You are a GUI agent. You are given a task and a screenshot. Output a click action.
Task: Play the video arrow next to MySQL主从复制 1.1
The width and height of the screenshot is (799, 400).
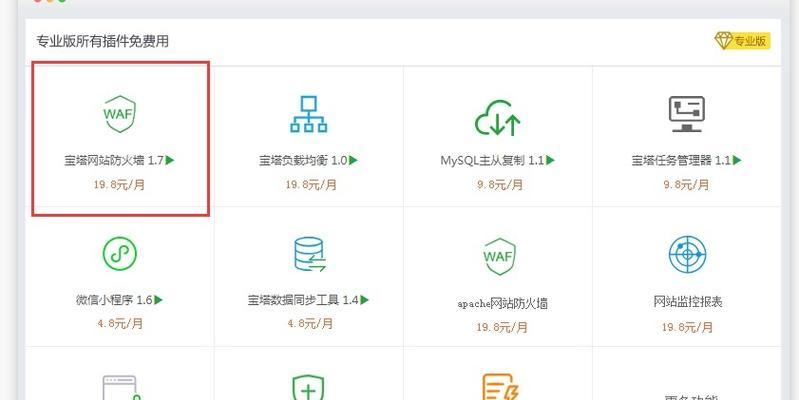pyautogui.click(x=550, y=160)
